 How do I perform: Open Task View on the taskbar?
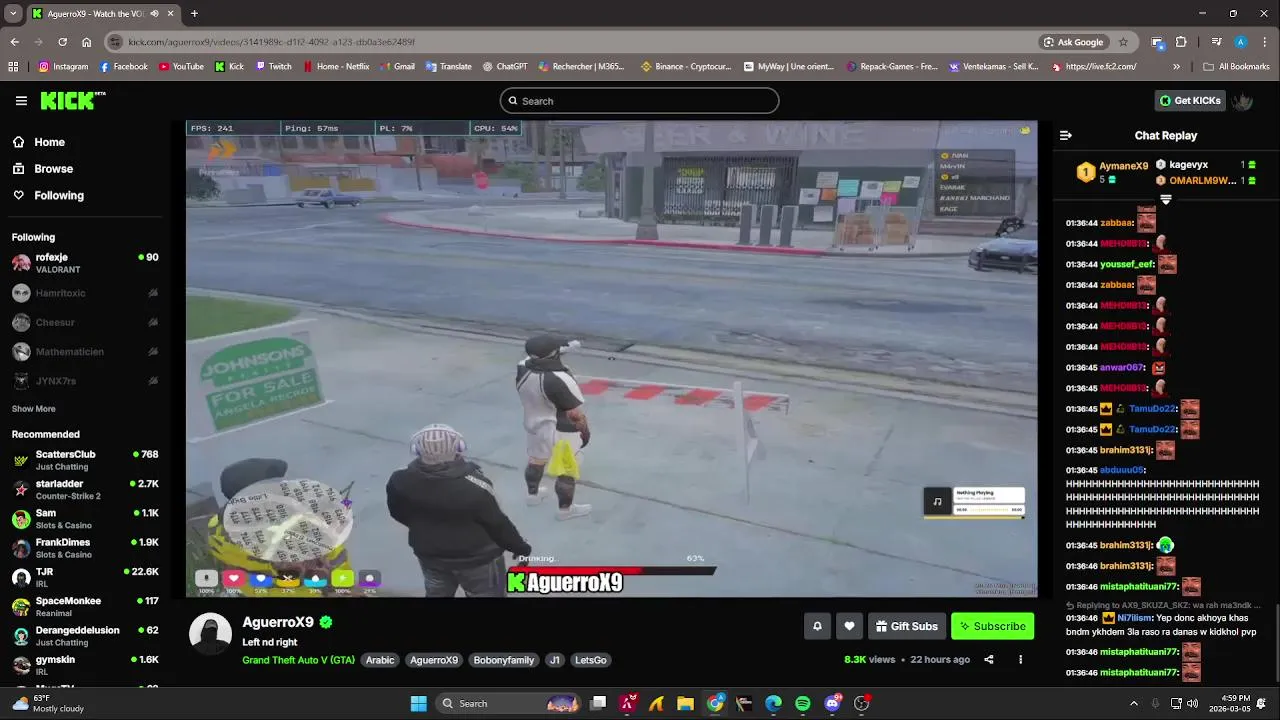click(x=598, y=703)
